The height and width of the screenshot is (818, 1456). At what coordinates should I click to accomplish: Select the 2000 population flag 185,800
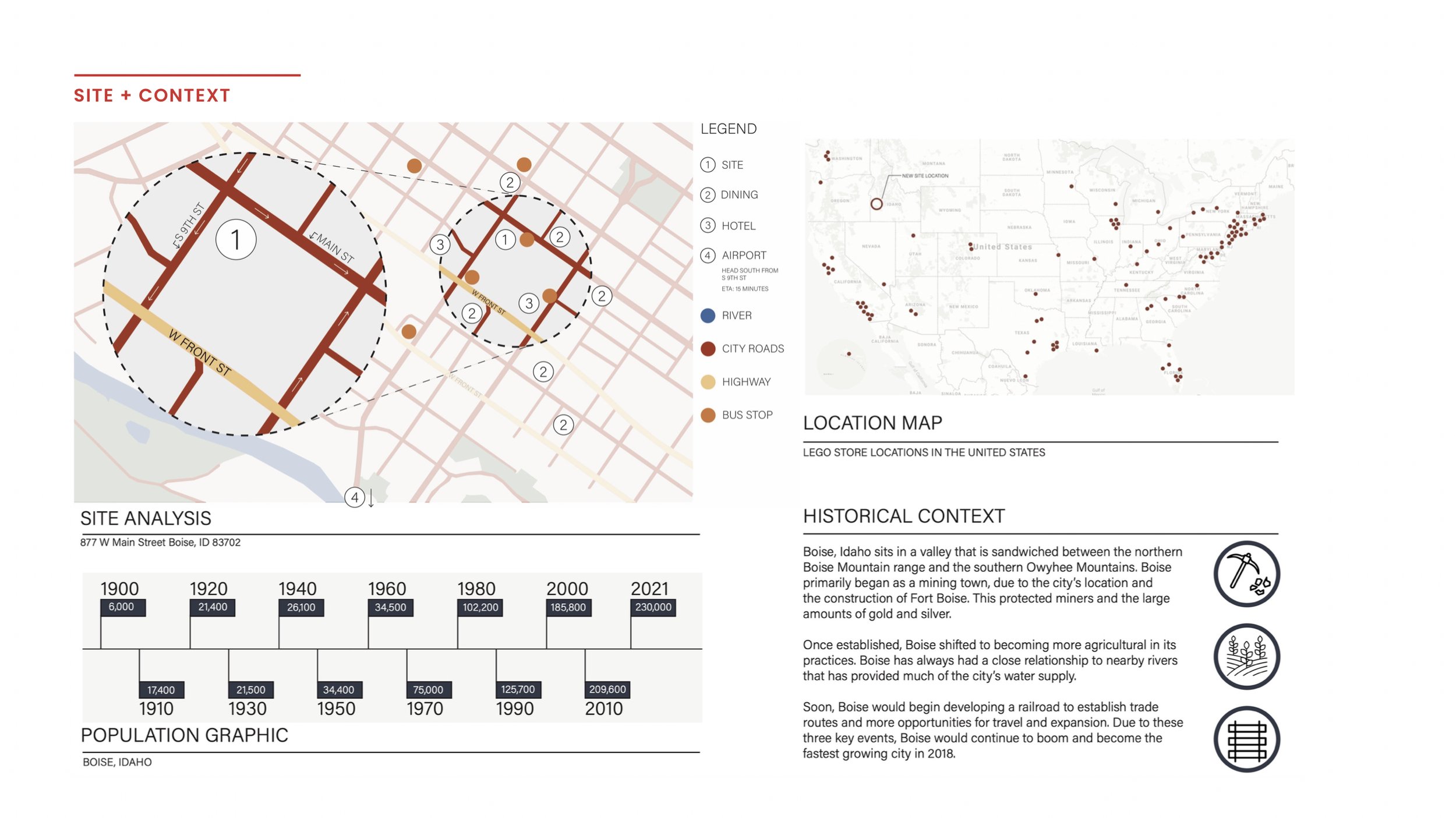pos(569,607)
